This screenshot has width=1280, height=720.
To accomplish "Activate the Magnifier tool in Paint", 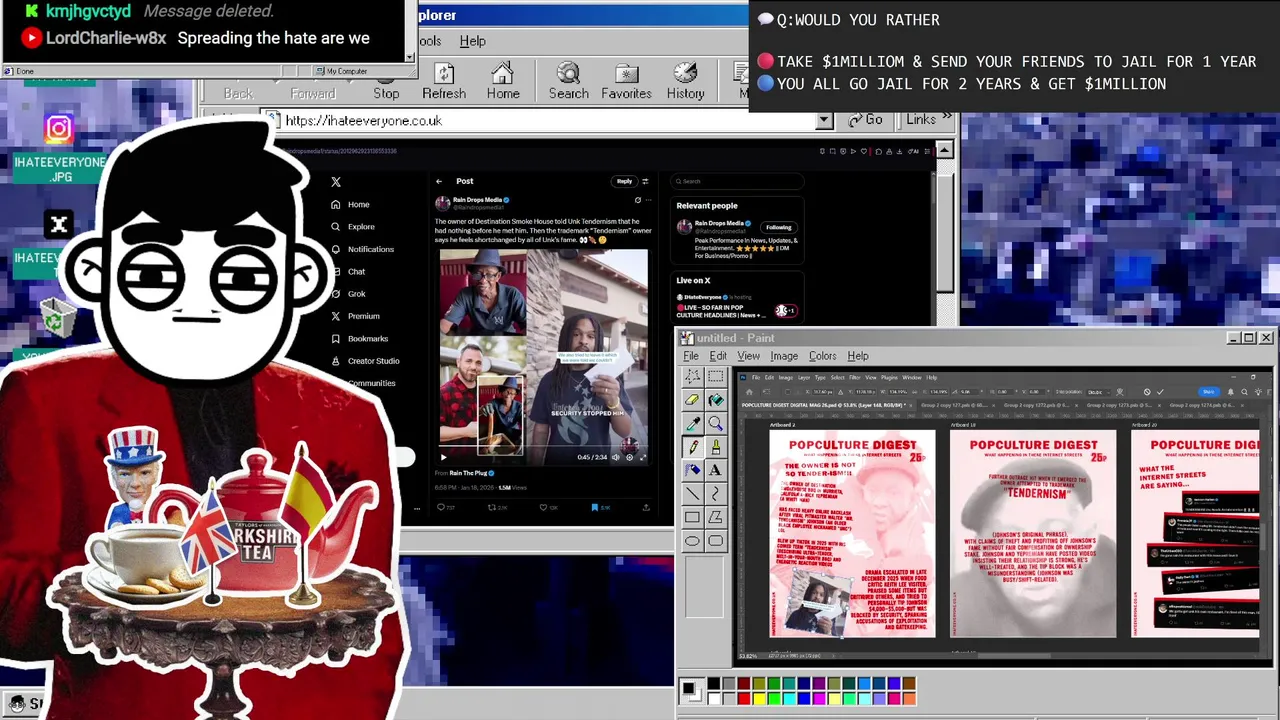I will tap(715, 423).
